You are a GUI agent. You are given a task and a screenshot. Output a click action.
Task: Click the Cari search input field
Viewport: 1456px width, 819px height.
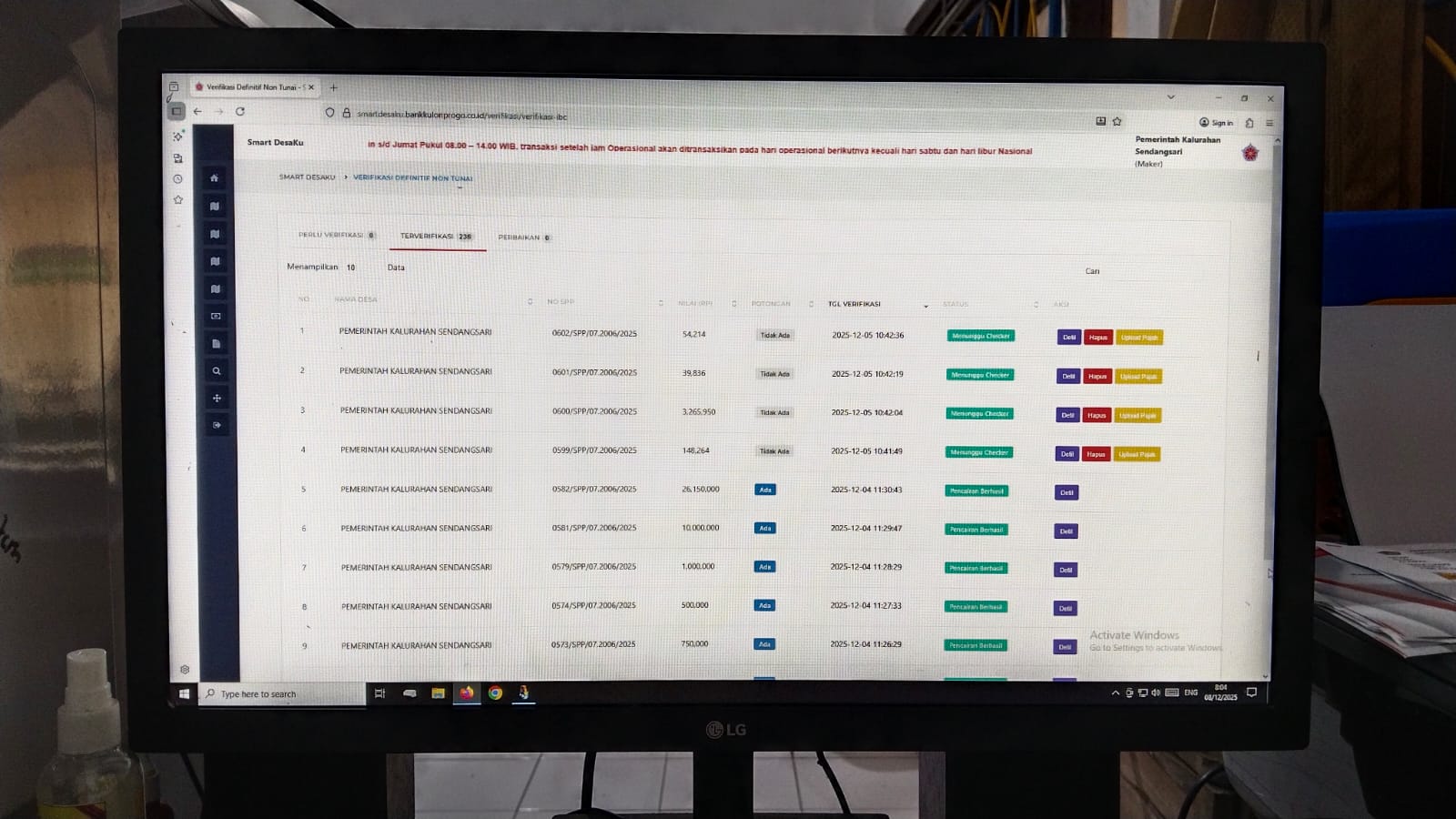click(x=1156, y=271)
